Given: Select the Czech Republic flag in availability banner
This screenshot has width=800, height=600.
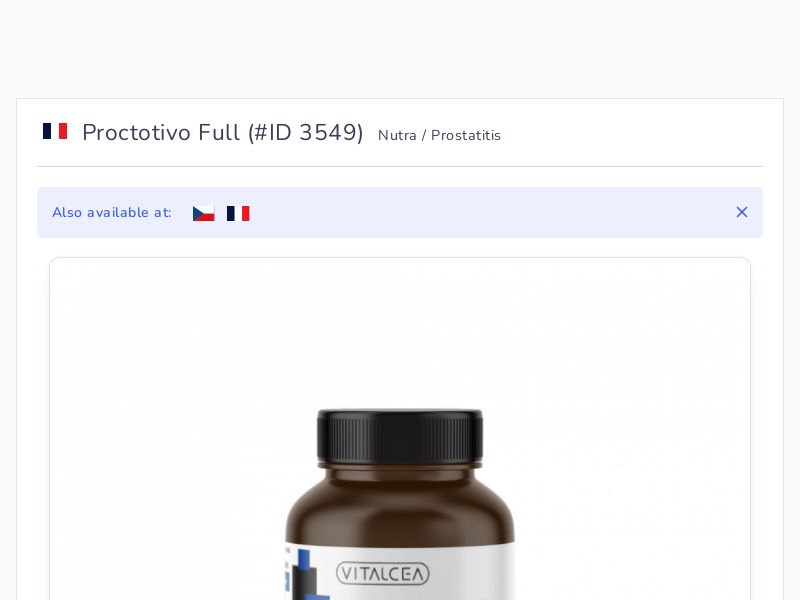Looking at the screenshot, I should 204,213.
